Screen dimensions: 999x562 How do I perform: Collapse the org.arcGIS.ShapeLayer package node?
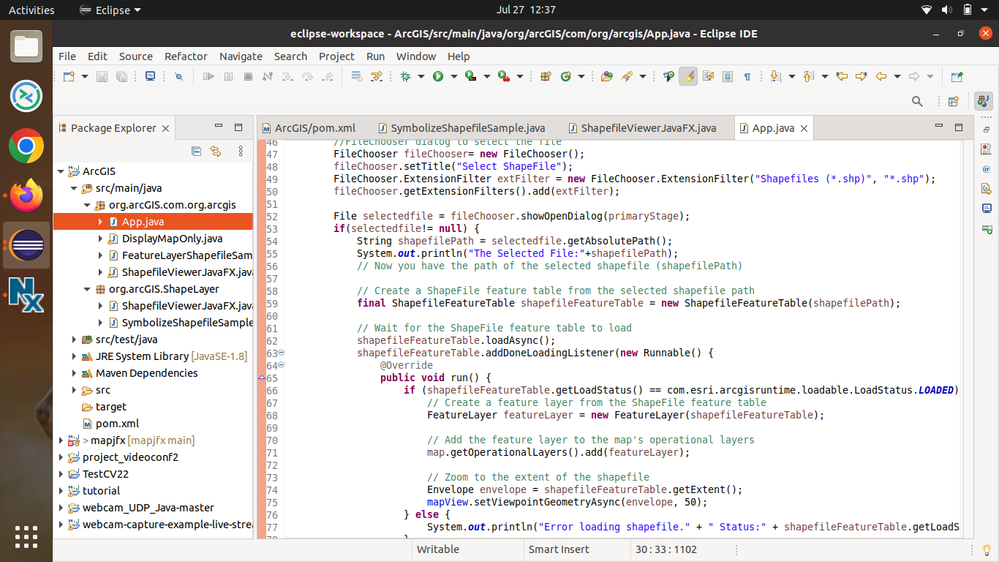[88, 289]
